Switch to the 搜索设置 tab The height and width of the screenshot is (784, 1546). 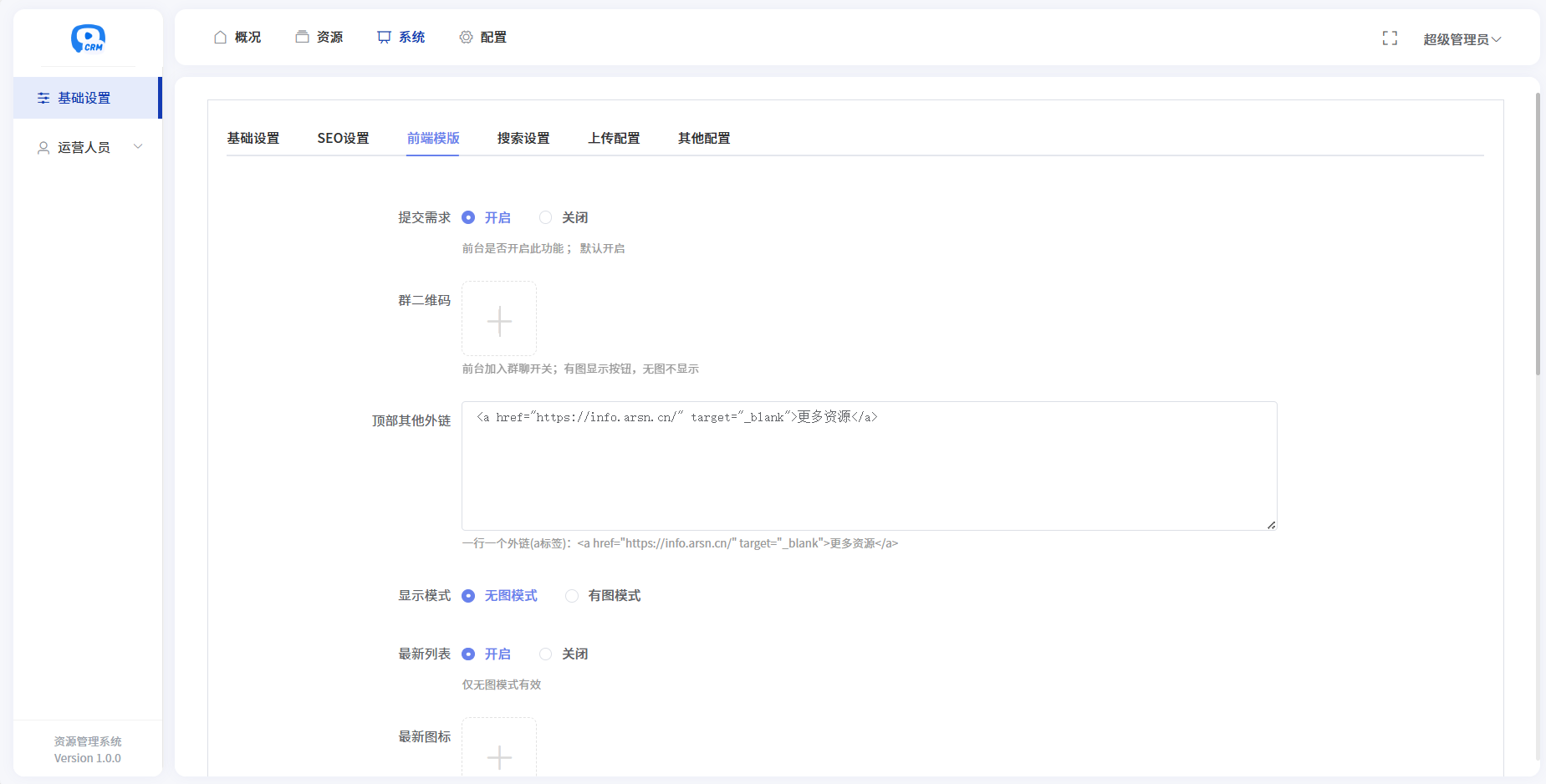pyautogui.click(x=523, y=138)
